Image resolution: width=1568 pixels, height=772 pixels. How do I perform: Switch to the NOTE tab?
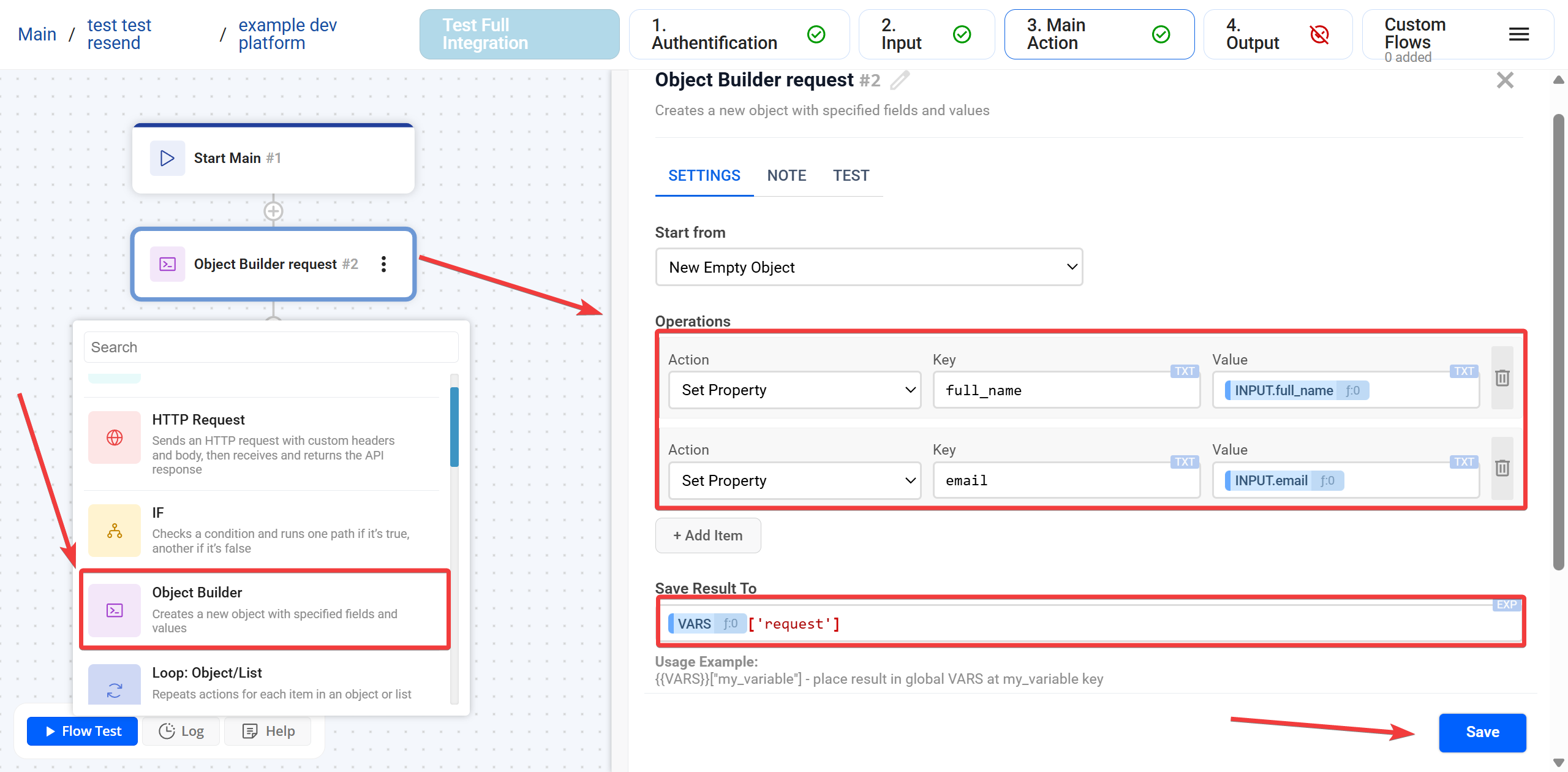(x=786, y=176)
